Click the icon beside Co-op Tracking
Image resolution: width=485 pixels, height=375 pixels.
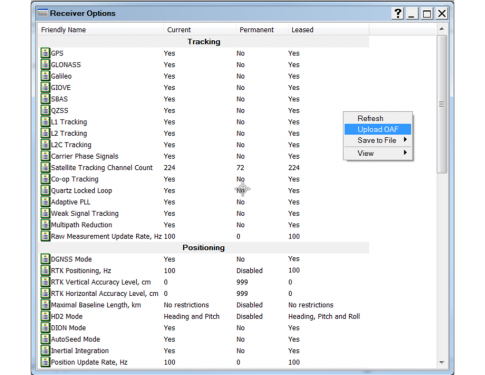point(45,179)
